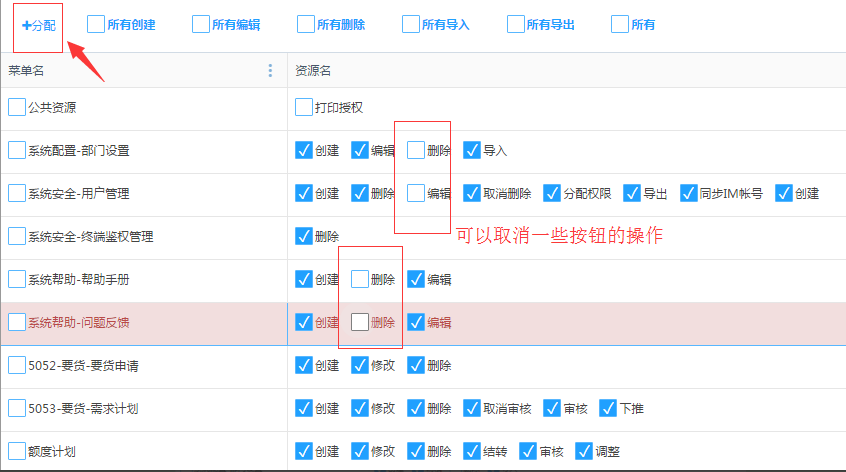
Task: Select the 系统帮助-问题反馈 row checkbox
Action: (17, 322)
